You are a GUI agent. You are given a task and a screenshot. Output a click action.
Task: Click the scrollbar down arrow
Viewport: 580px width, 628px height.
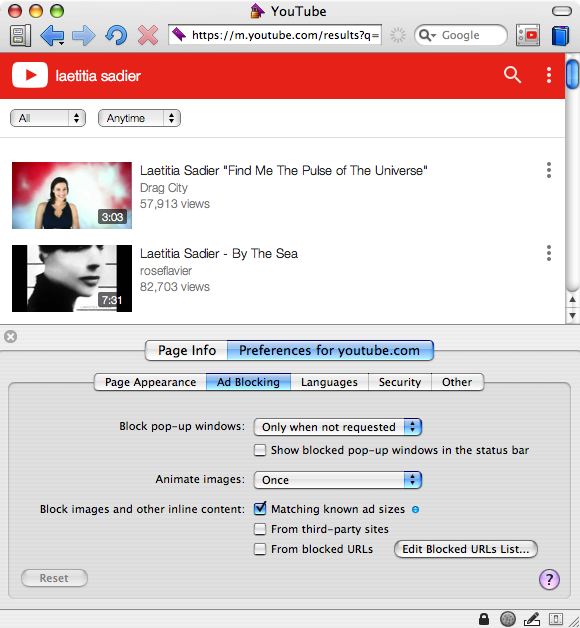coord(572,316)
